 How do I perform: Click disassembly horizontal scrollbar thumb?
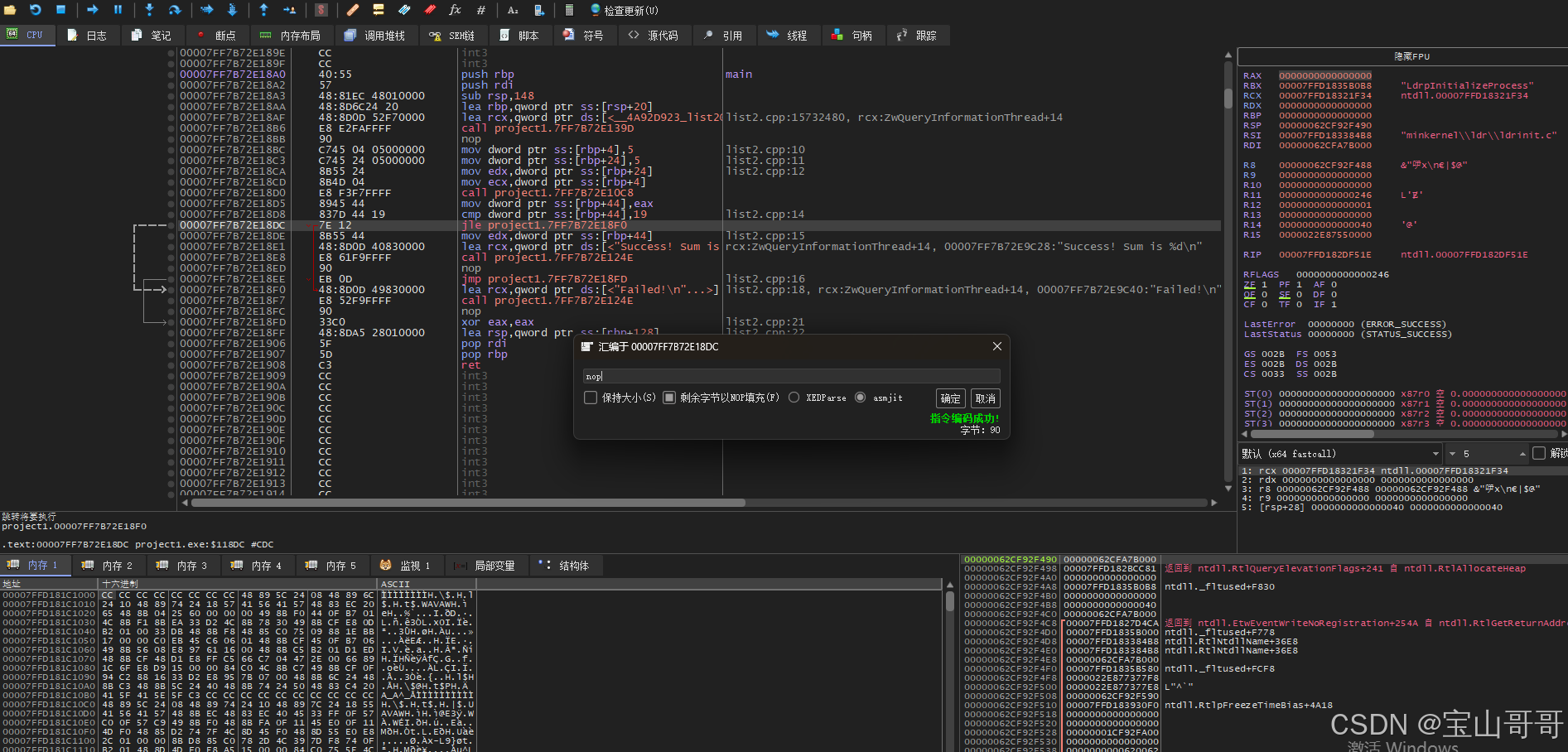point(469,503)
